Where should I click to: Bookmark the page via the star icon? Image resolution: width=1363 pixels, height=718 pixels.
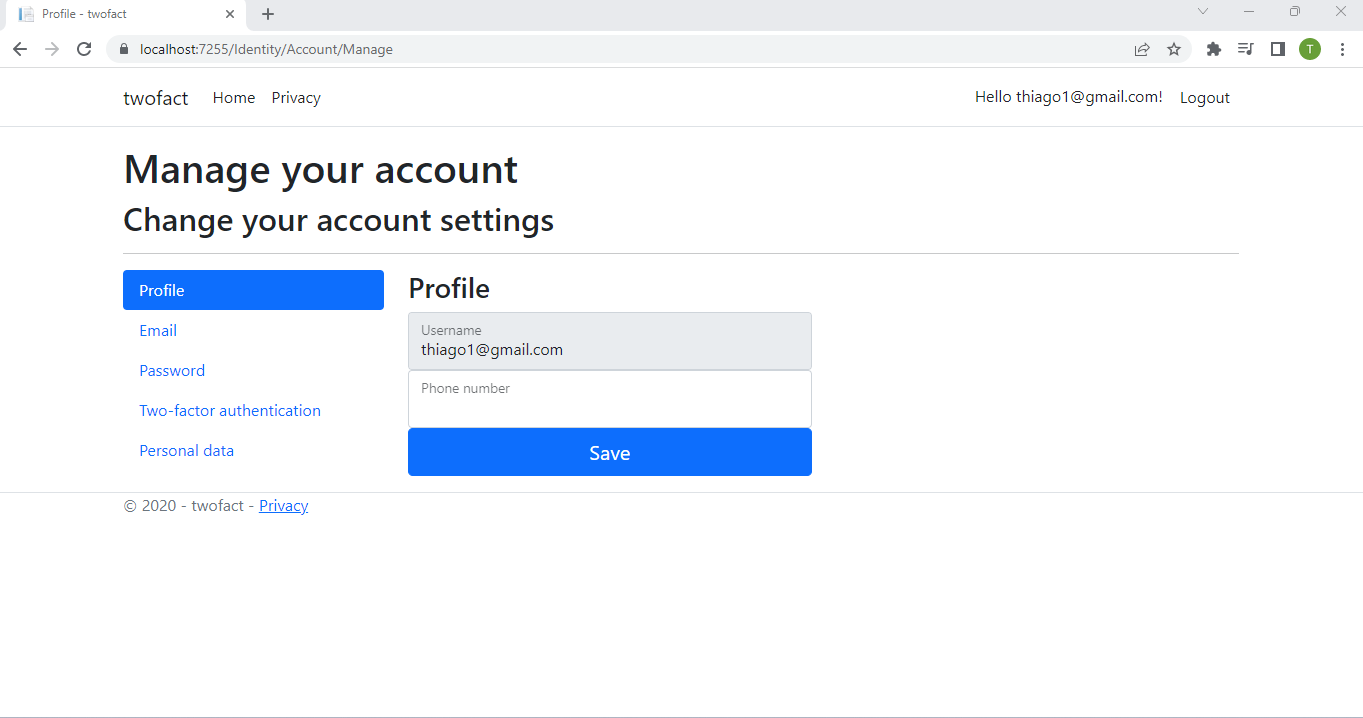[1173, 48]
